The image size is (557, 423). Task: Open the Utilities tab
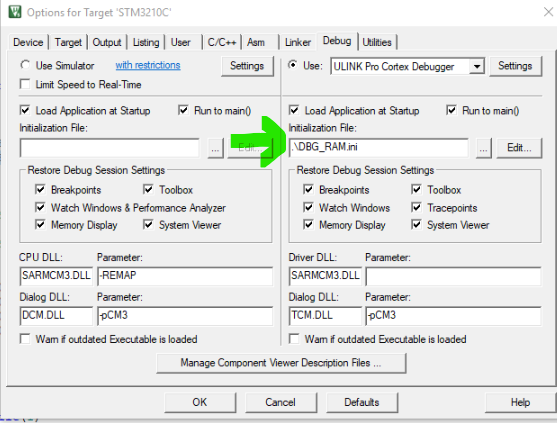[x=377, y=42]
